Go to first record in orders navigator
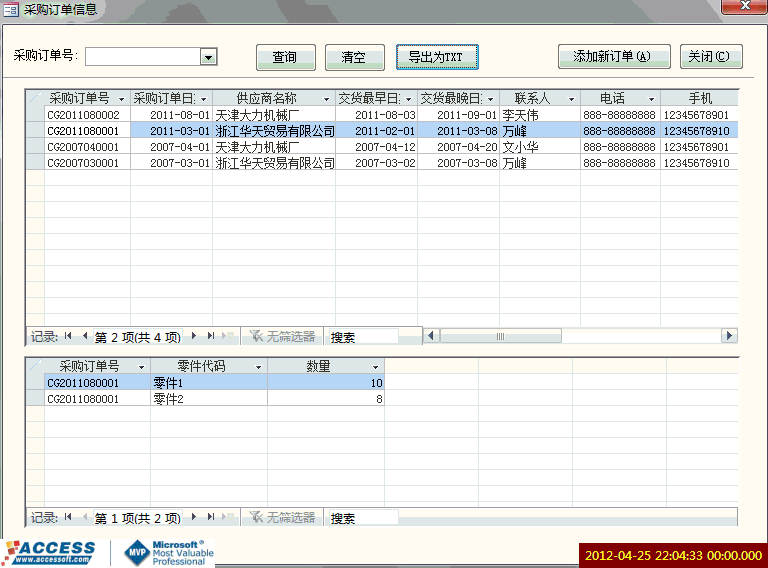 [68, 336]
